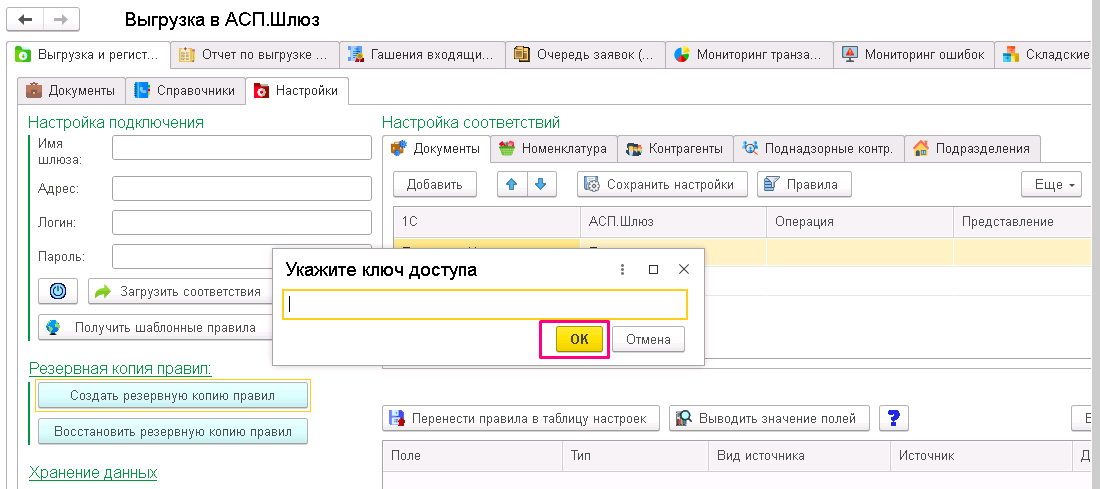Click the Добавить button
Screen dimensions: 1100x489
point(435,185)
